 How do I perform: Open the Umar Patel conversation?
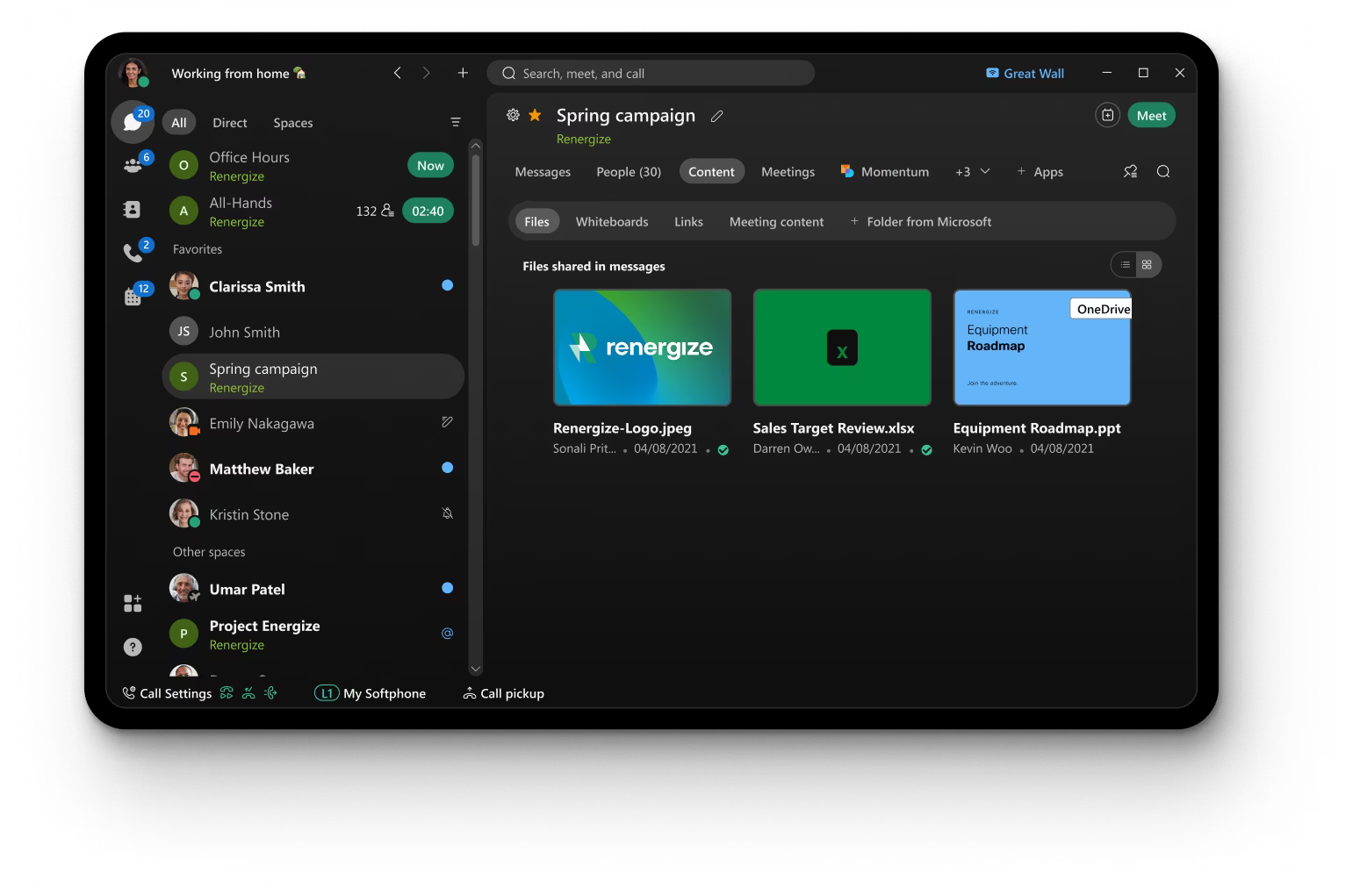(313, 589)
